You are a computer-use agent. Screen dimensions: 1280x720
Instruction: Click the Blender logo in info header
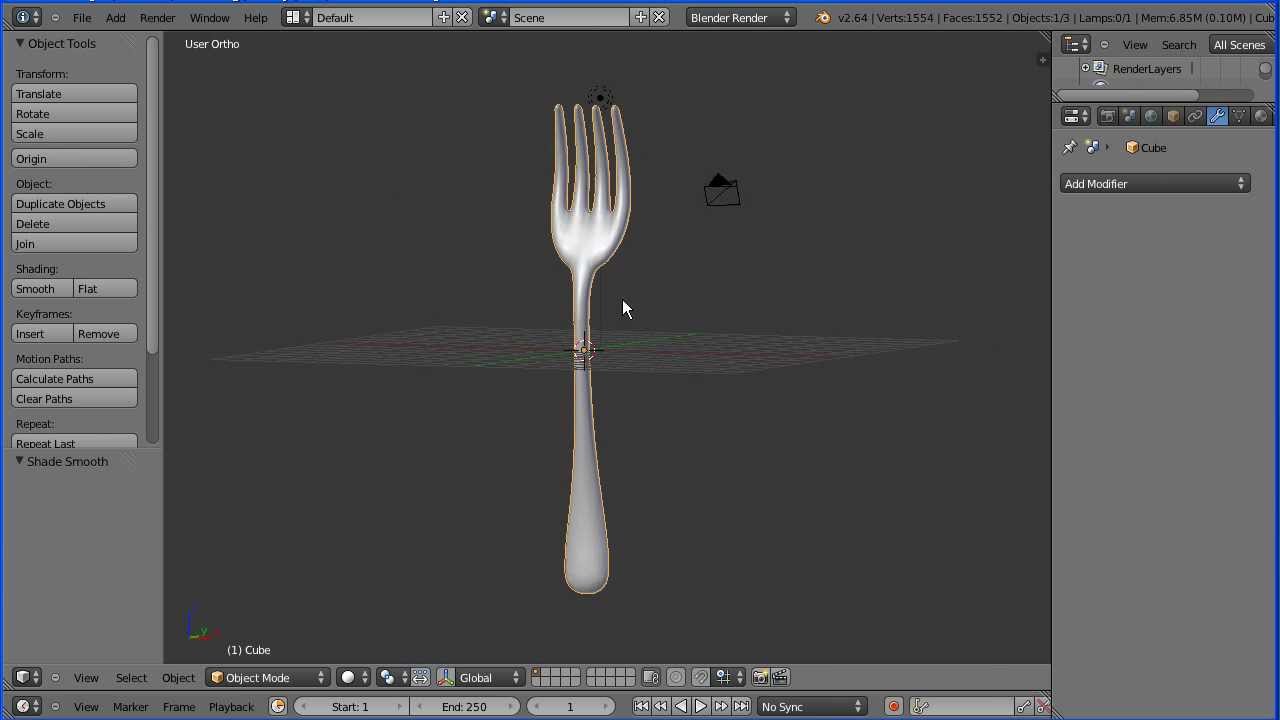tap(823, 18)
